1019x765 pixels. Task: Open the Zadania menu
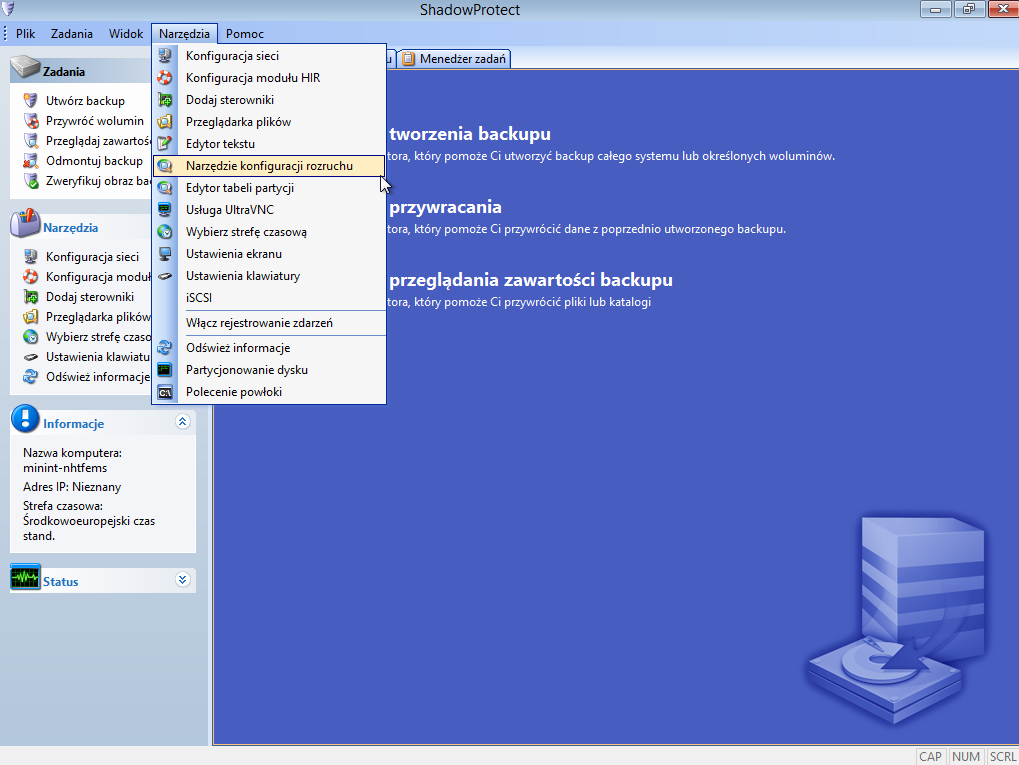(71, 34)
